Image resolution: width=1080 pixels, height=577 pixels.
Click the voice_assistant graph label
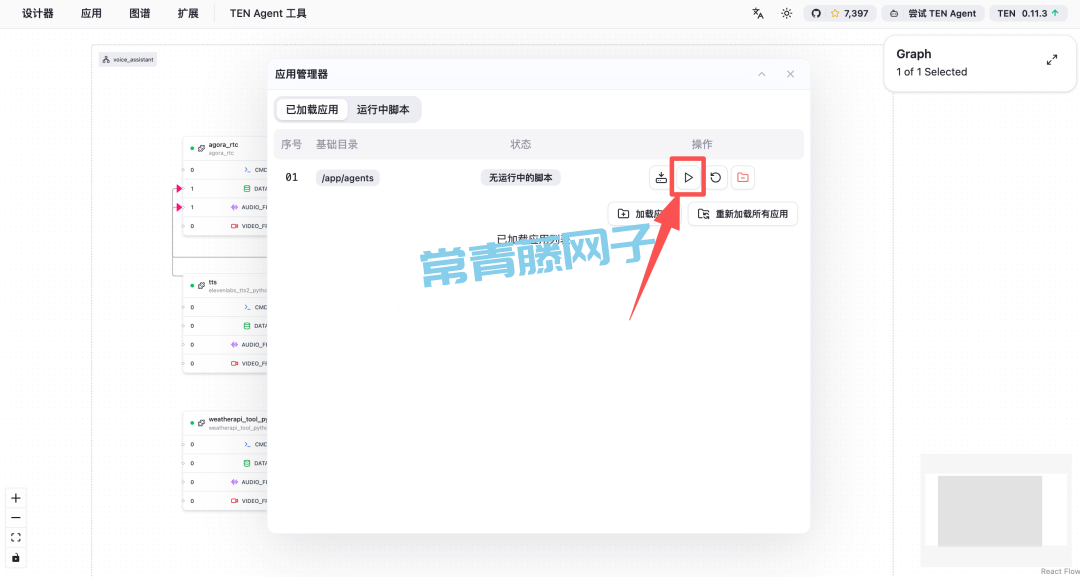[128, 60]
